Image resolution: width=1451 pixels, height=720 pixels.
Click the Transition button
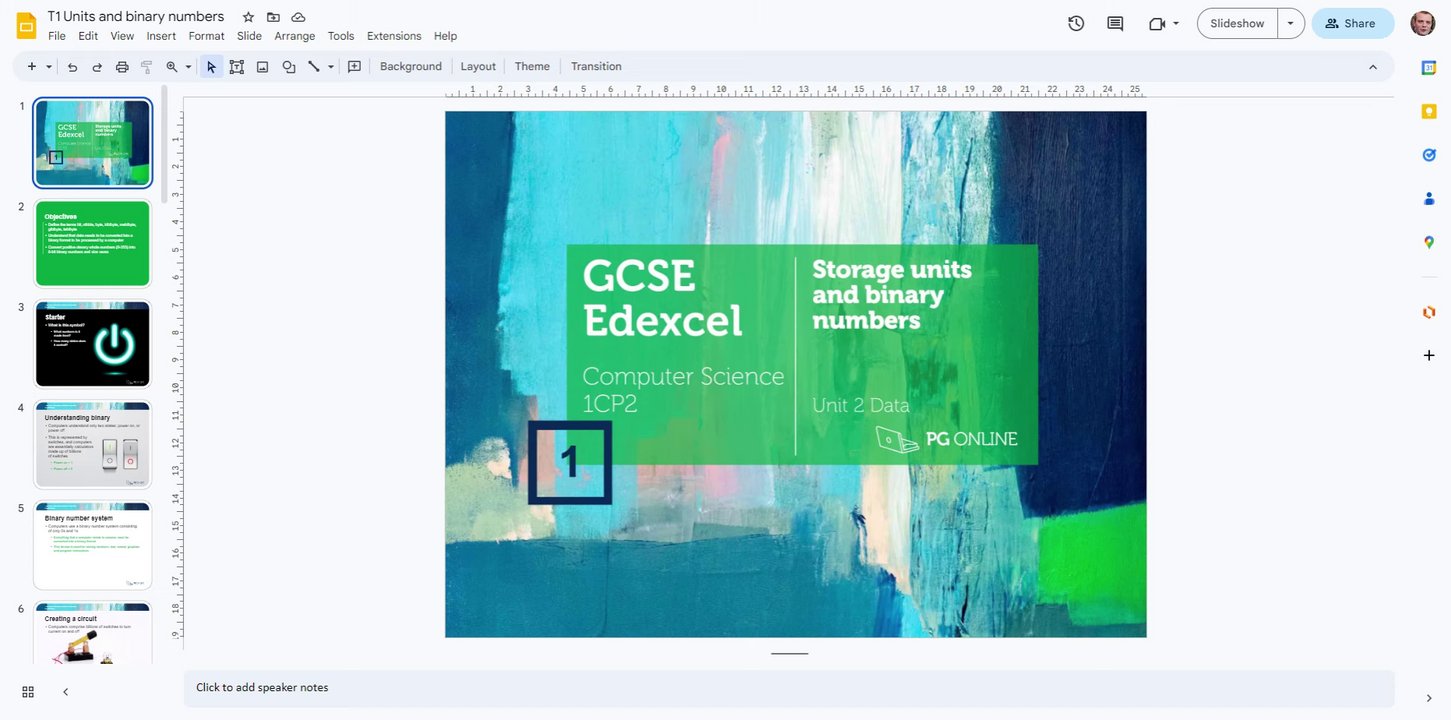[596, 67]
